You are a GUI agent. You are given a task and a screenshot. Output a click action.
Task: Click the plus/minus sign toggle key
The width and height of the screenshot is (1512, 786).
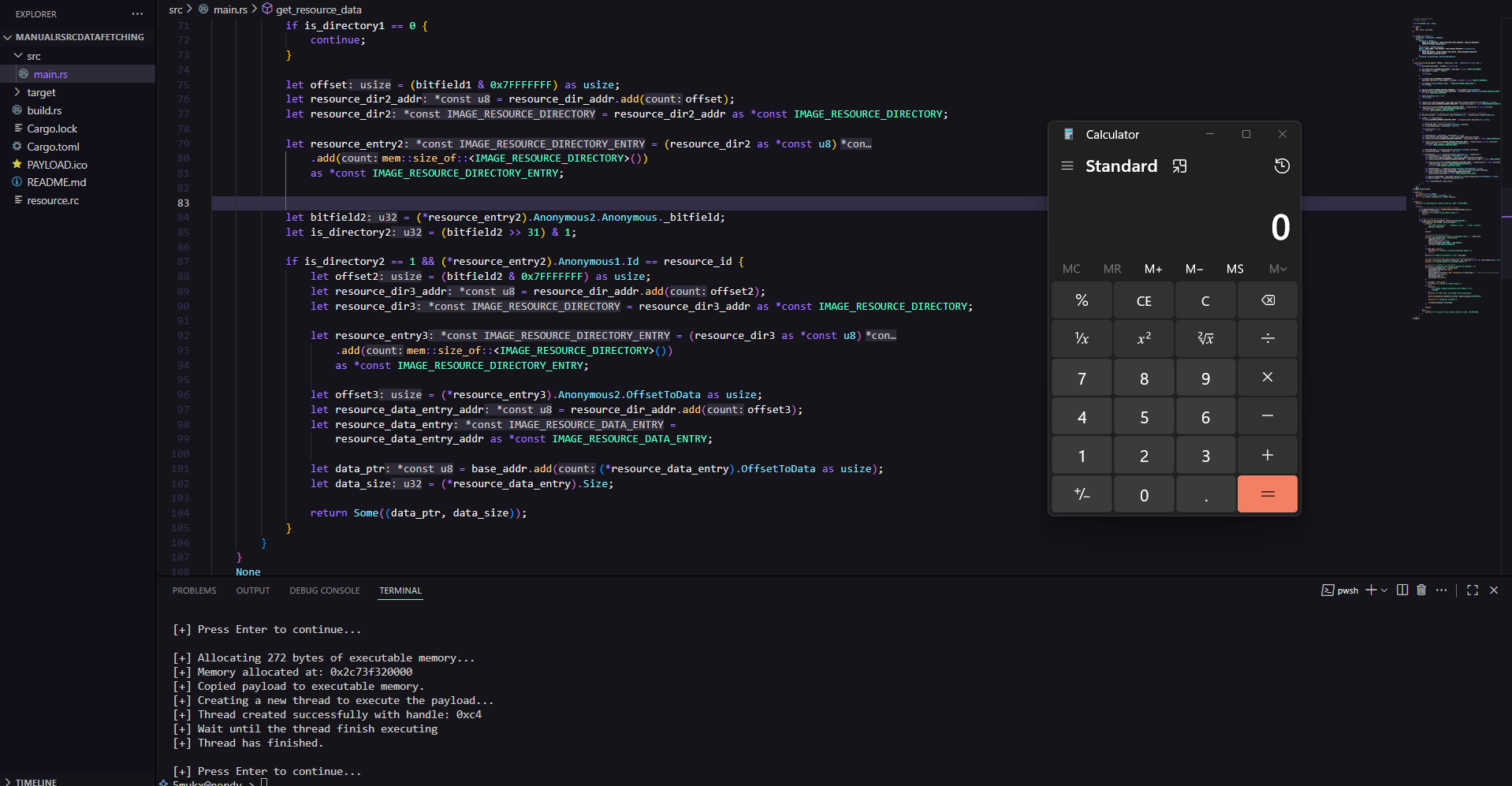[x=1082, y=494]
